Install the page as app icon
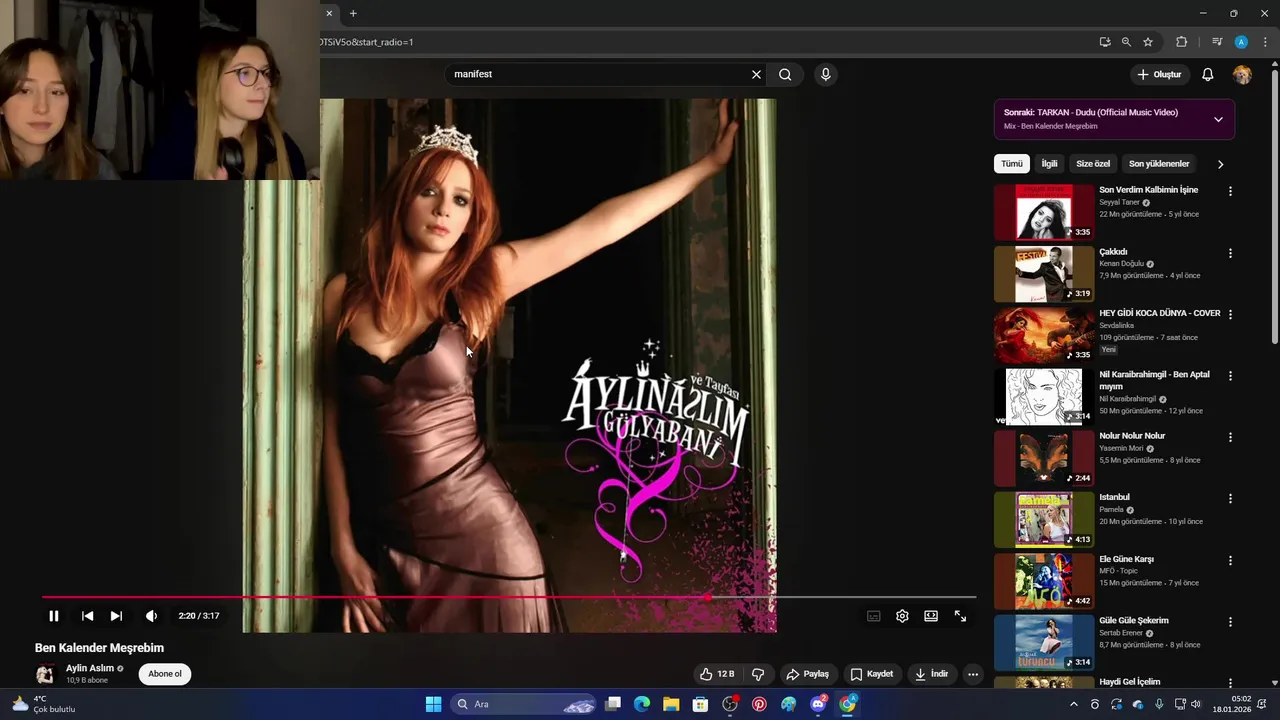The image size is (1280, 720). click(x=1104, y=42)
